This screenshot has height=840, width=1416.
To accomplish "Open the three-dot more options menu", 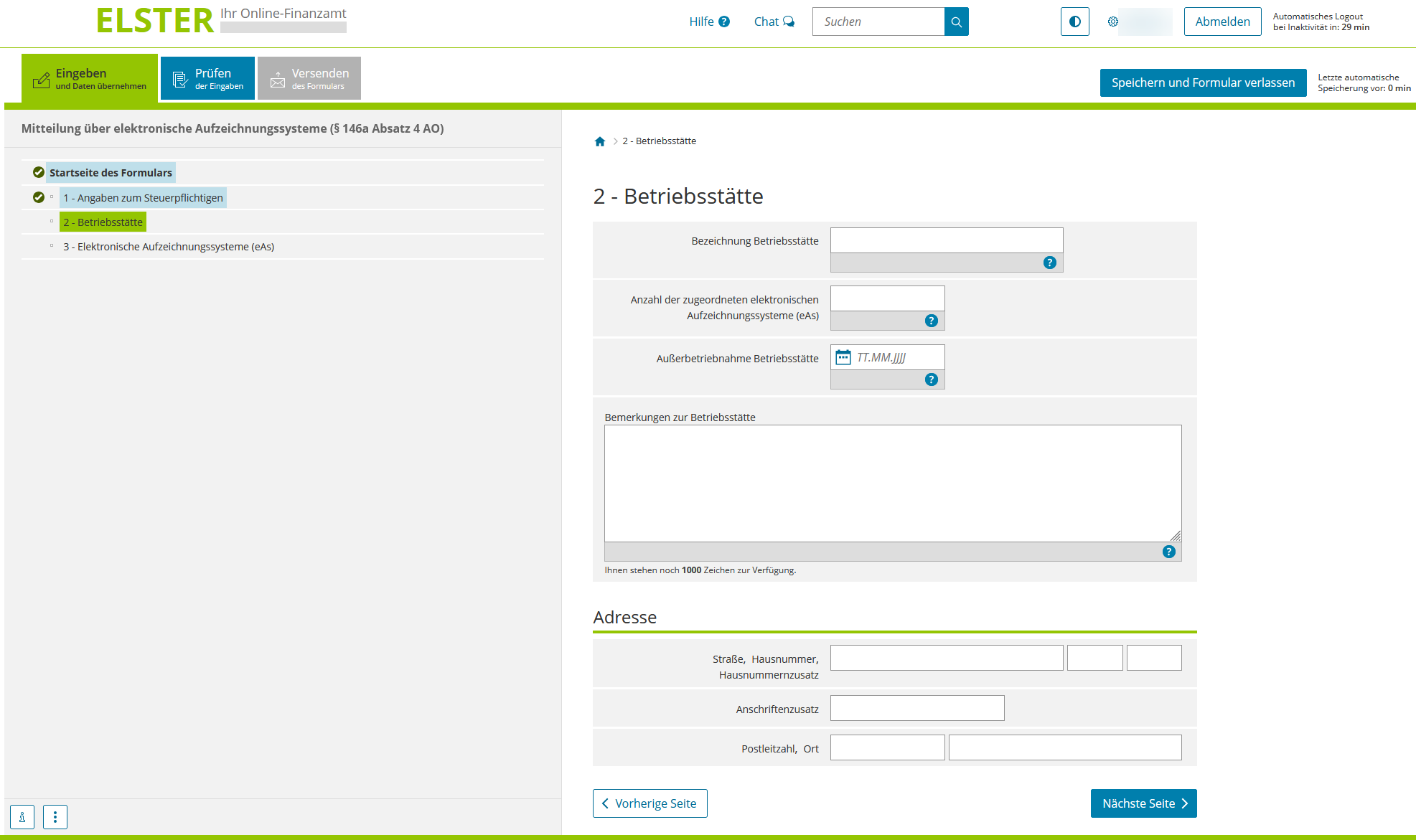I will click(x=55, y=817).
